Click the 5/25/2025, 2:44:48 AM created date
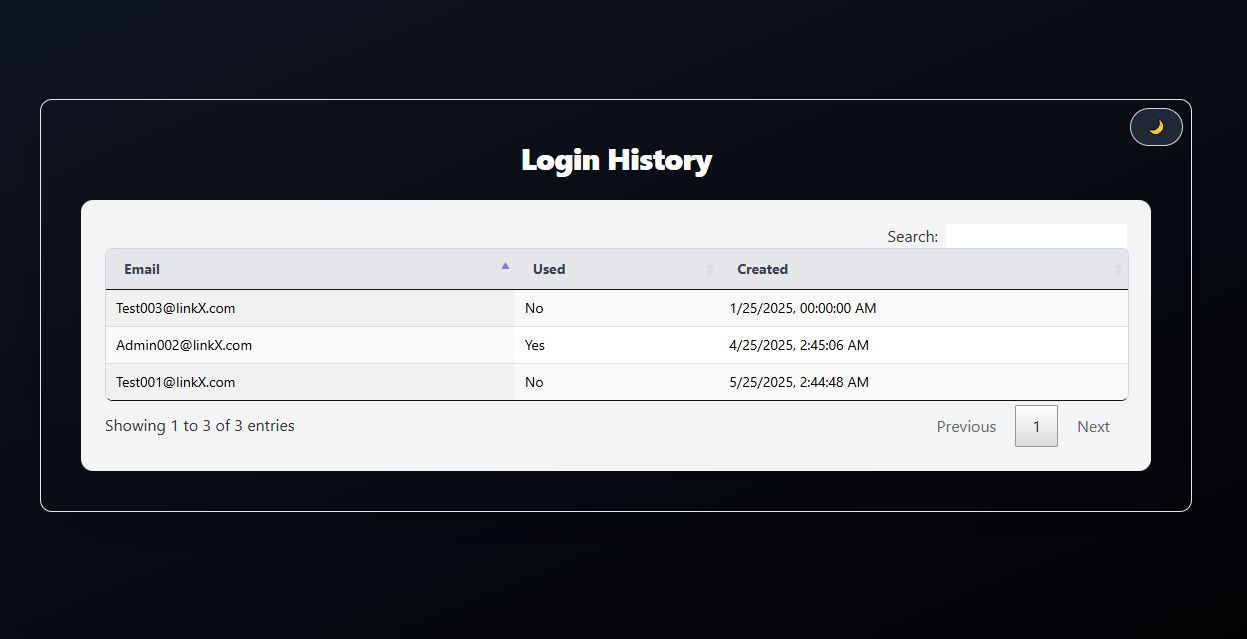Viewport: 1247px width, 639px height. pos(799,382)
